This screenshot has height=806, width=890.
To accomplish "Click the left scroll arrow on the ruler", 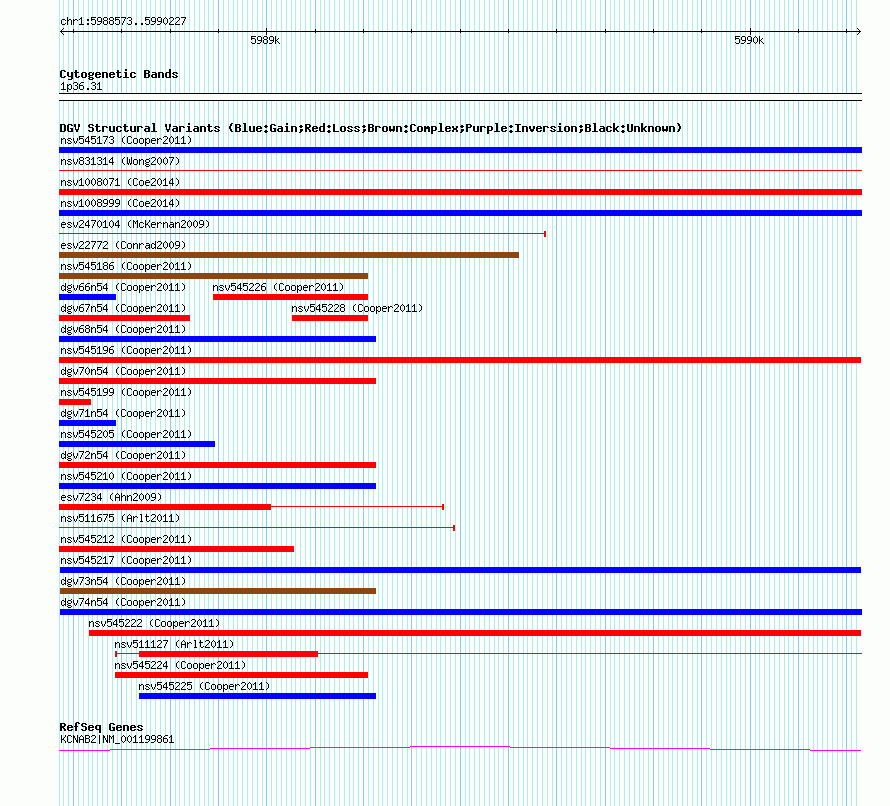I will (62, 32).
